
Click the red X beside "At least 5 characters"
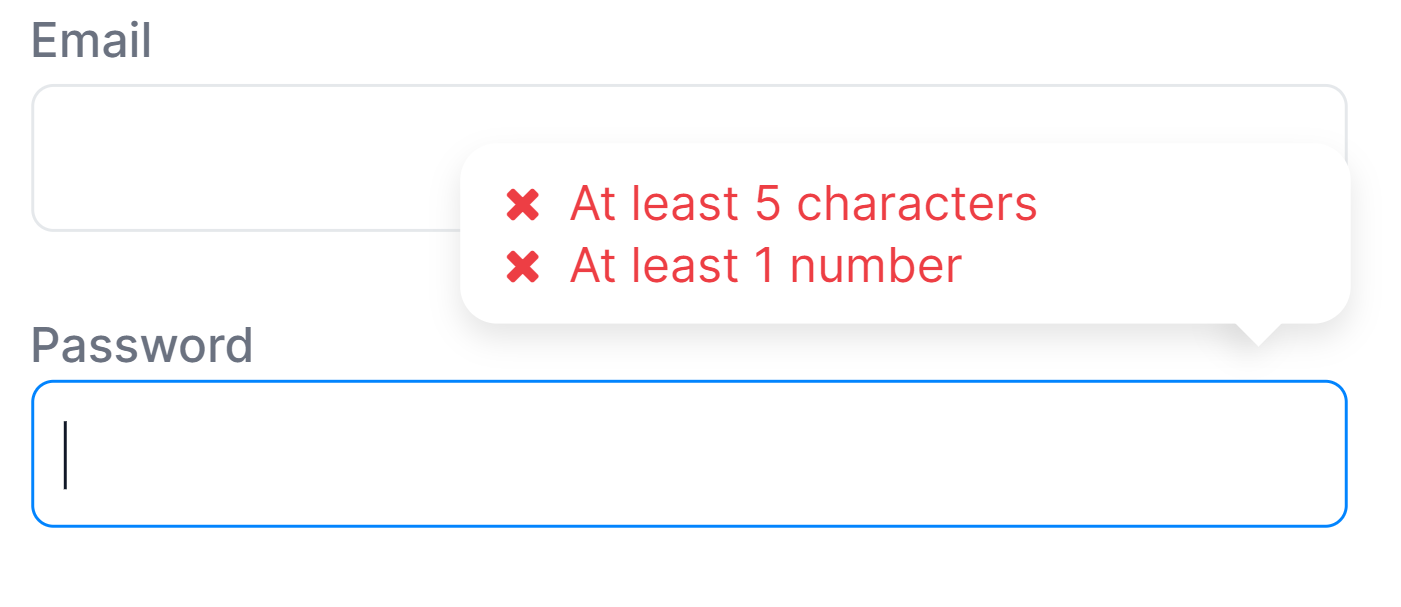click(x=523, y=205)
